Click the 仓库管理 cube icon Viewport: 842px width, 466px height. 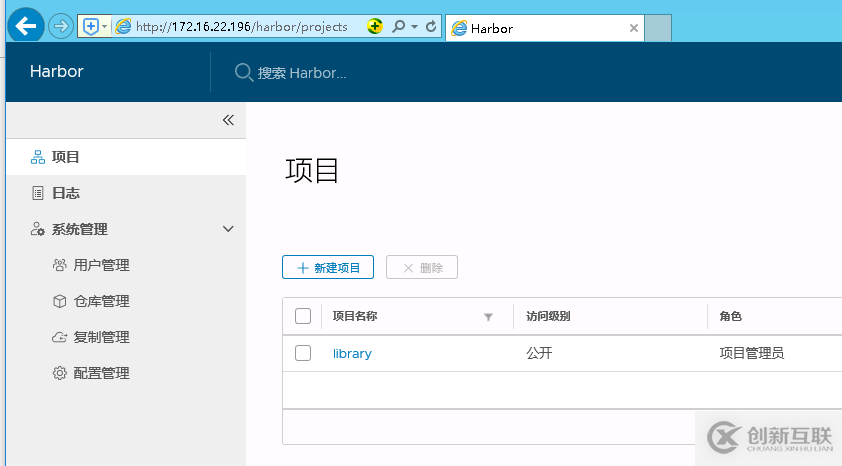coord(60,301)
